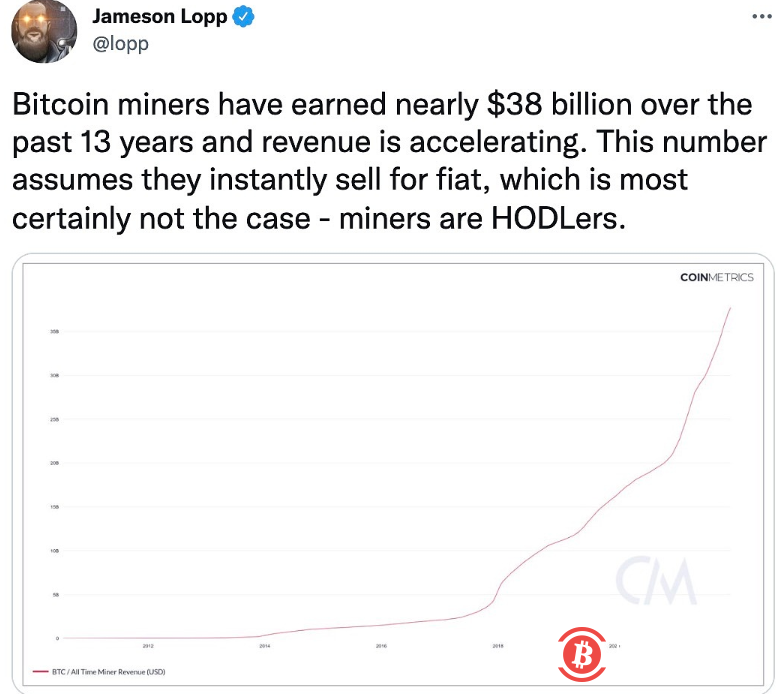776x694 pixels.
Task: Click the red legend line swatch
Action: click(41, 671)
